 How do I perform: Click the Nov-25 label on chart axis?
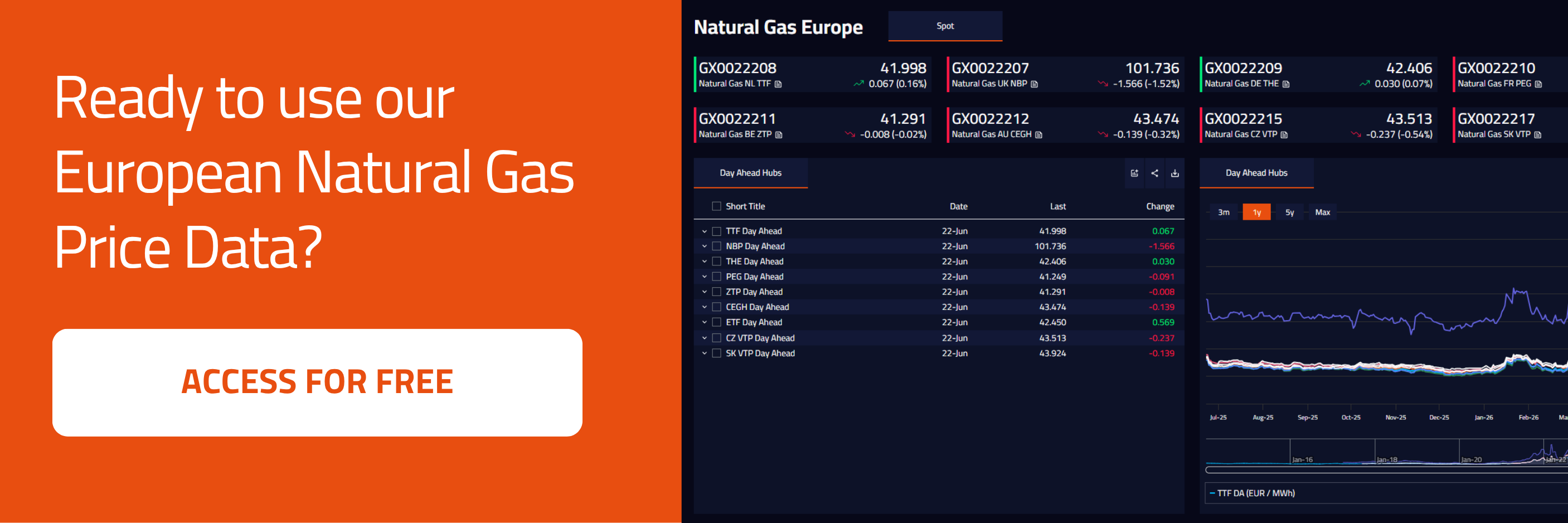(1395, 418)
